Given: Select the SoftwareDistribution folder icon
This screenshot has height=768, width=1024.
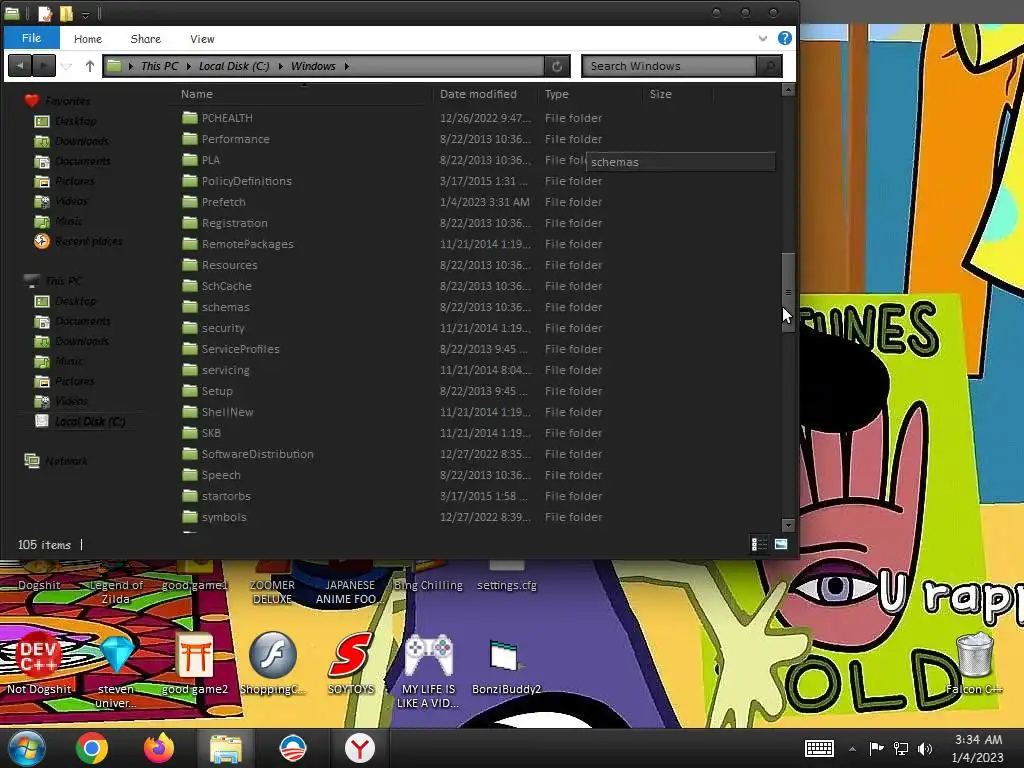Looking at the screenshot, I should pyautogui.click(x=190, y=454).
